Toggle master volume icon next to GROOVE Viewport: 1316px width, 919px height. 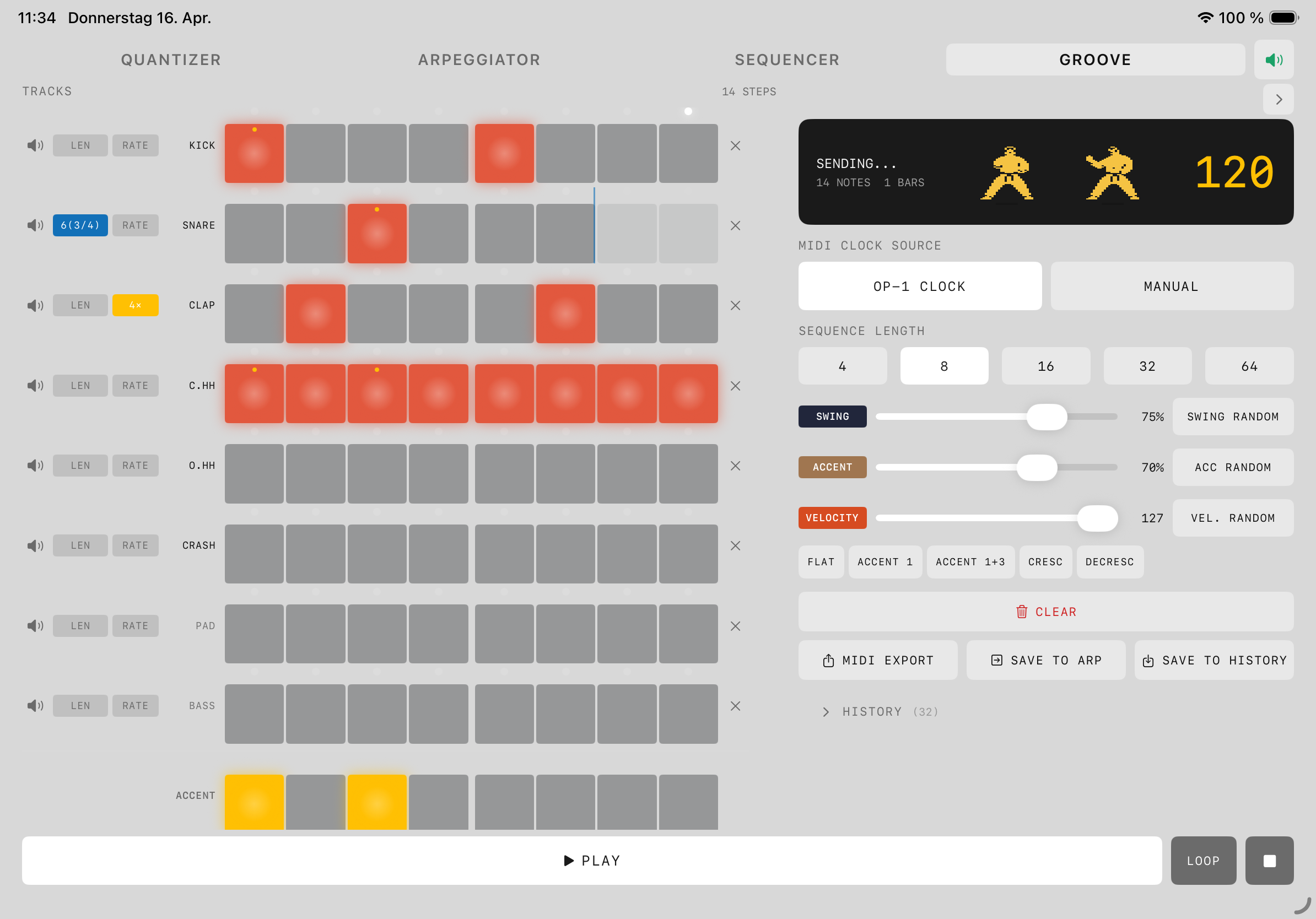coord(1274,59)
